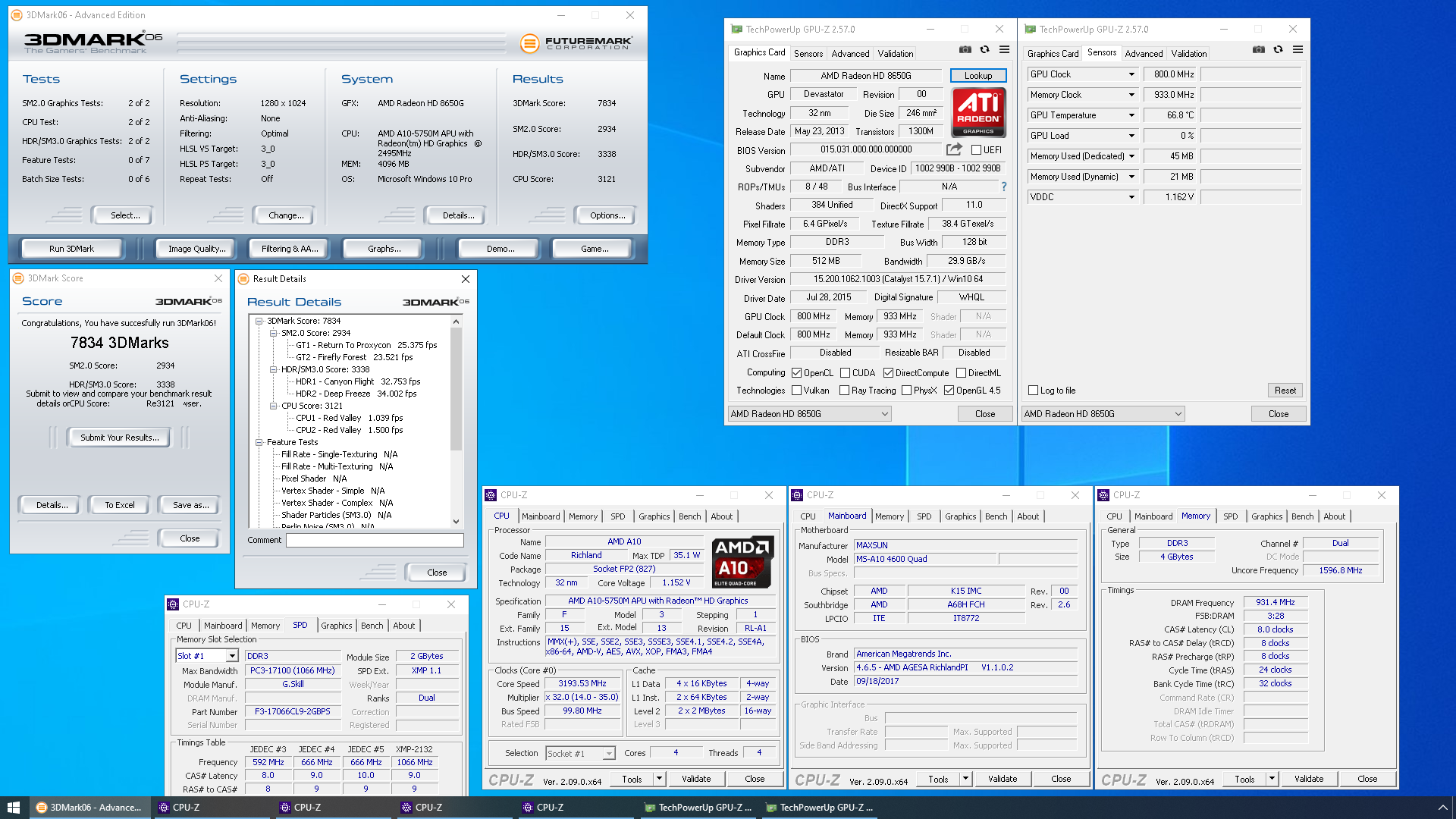Click the GPU-Z Graphics Card screenshot camera icon
Viewport: 1456px width, 819px height.
[965, 50]
